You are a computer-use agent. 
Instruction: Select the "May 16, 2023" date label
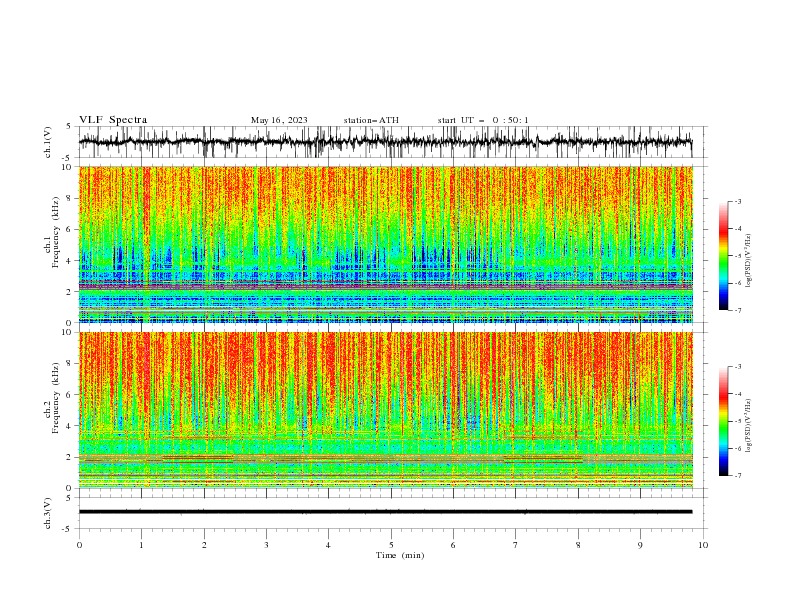pos(279,120)
